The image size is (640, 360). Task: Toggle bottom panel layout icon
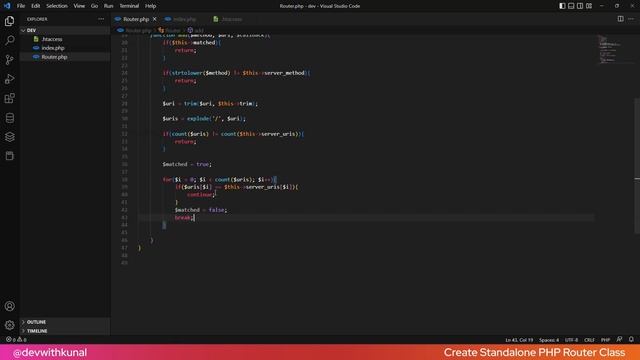571,6
